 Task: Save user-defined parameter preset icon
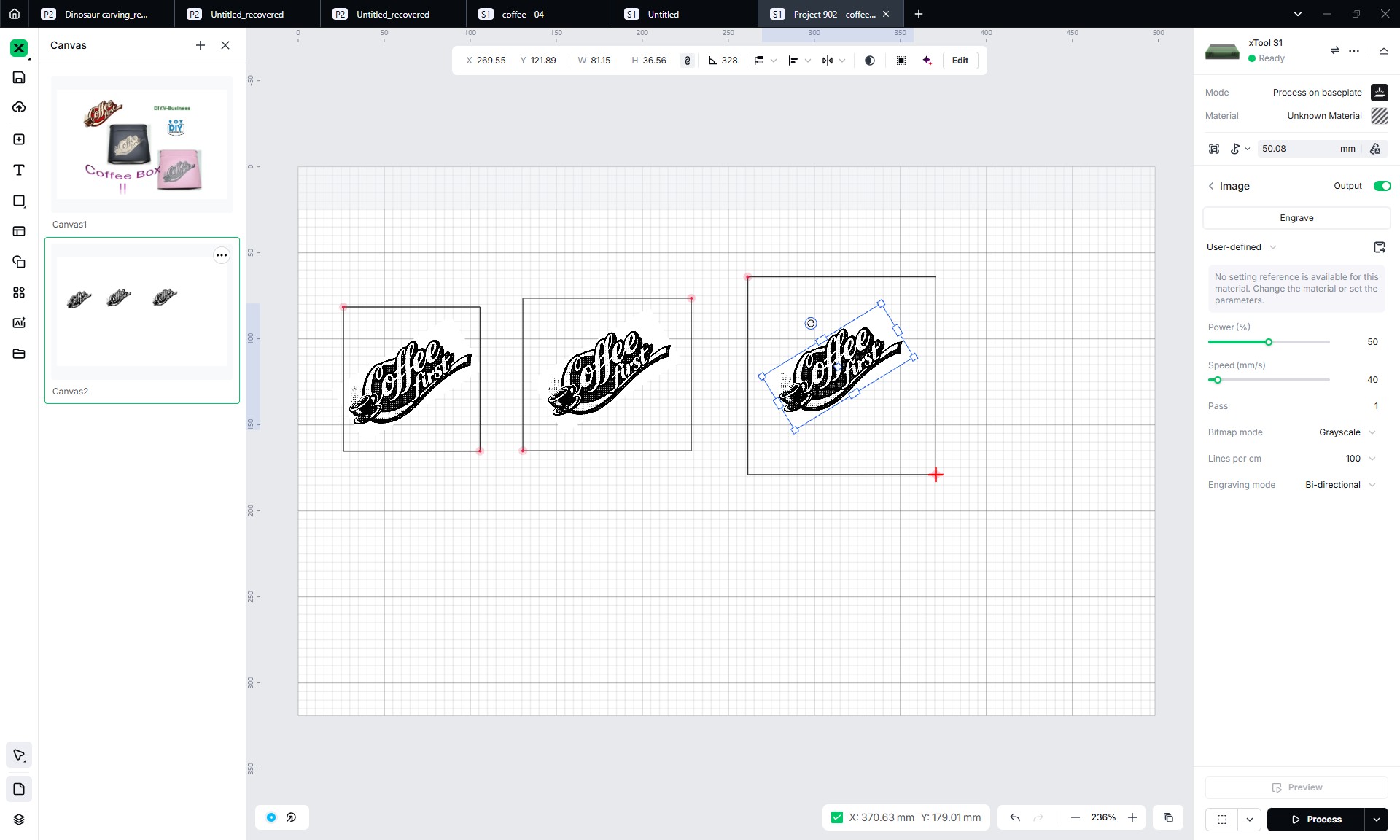(x=1379, y=247)
